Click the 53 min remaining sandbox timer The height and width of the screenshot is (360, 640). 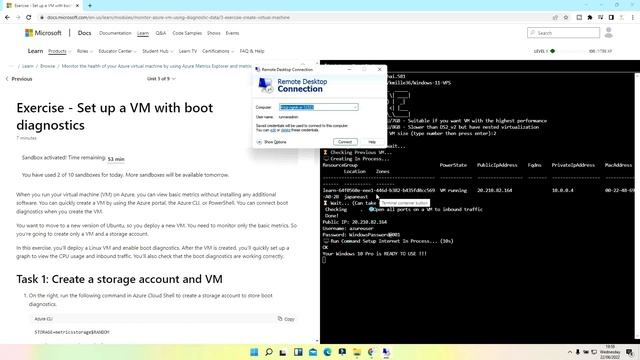(116, 159)
